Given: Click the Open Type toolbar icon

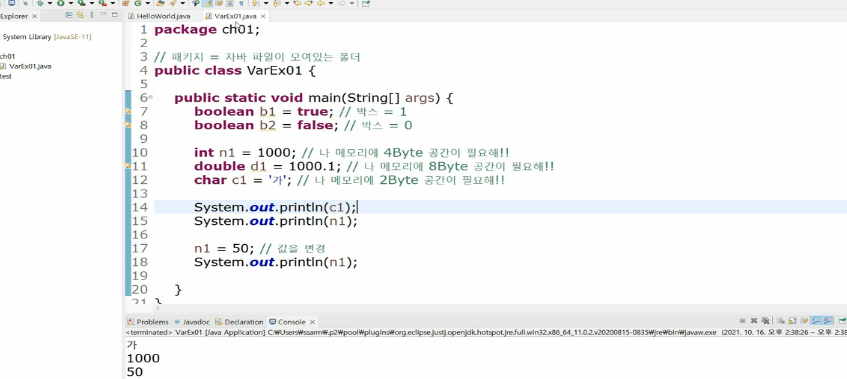Looking at the screenshot, I should click(160, 3).
